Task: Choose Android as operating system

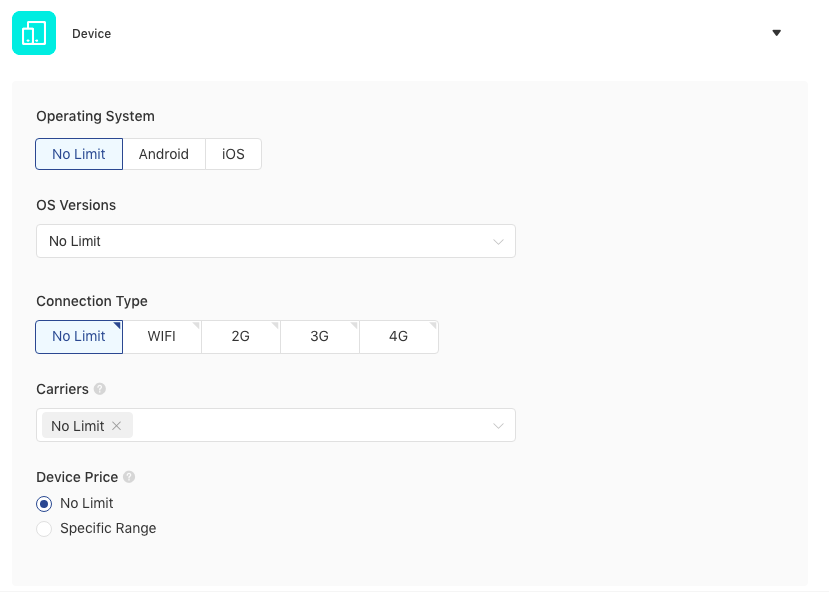Action: point(164,154)
